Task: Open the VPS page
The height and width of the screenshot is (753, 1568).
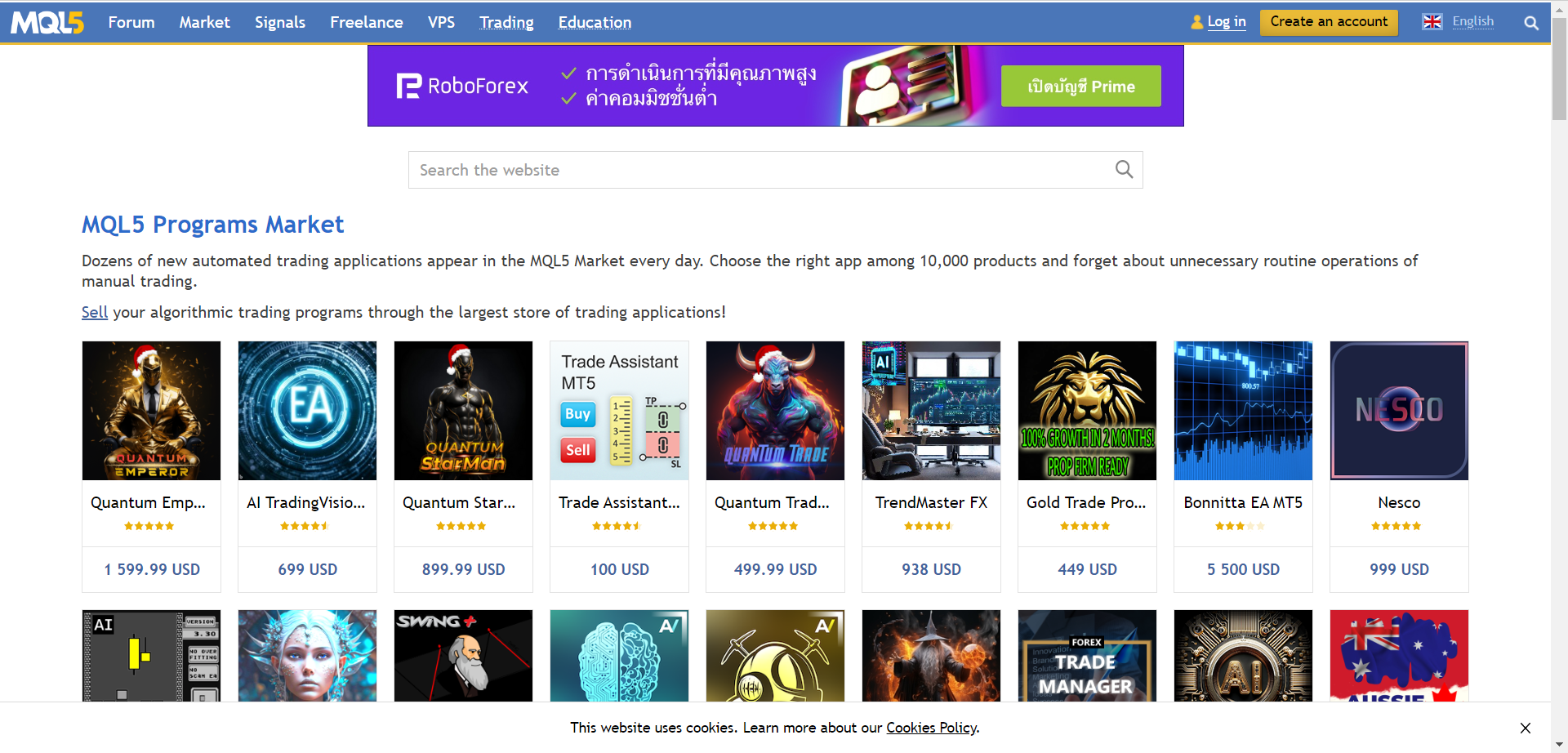Action: click(442, 22)
